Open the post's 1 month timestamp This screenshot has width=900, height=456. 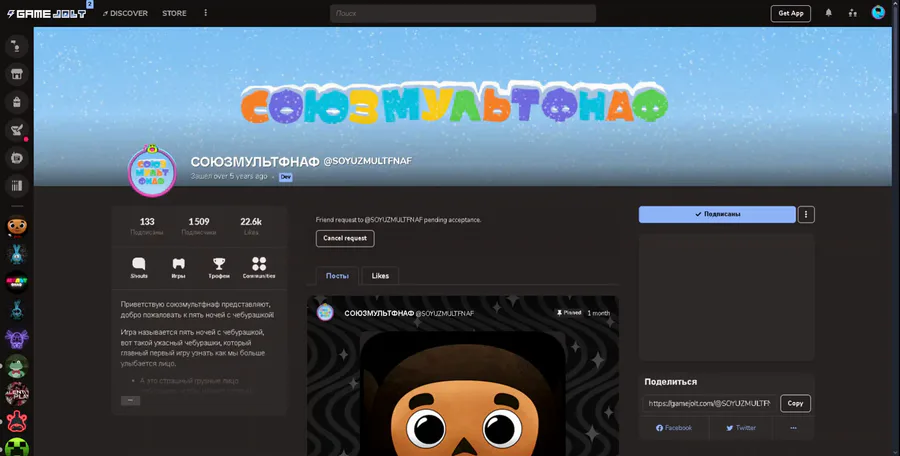coord(599,313)
